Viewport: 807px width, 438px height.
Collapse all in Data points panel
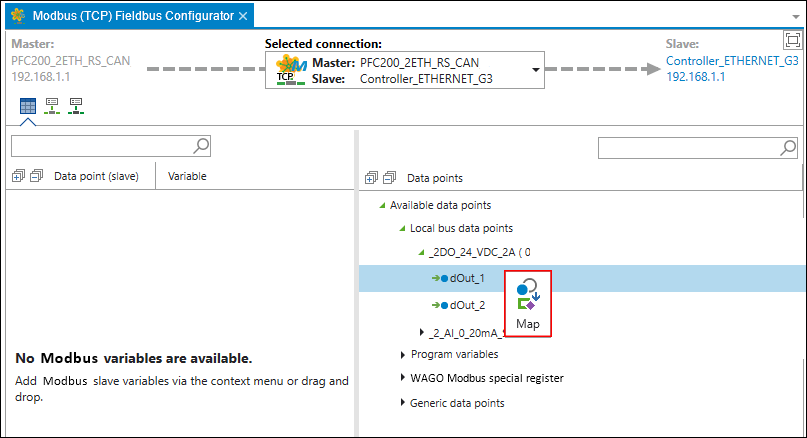pyautogui.click(x=390, y=178)
